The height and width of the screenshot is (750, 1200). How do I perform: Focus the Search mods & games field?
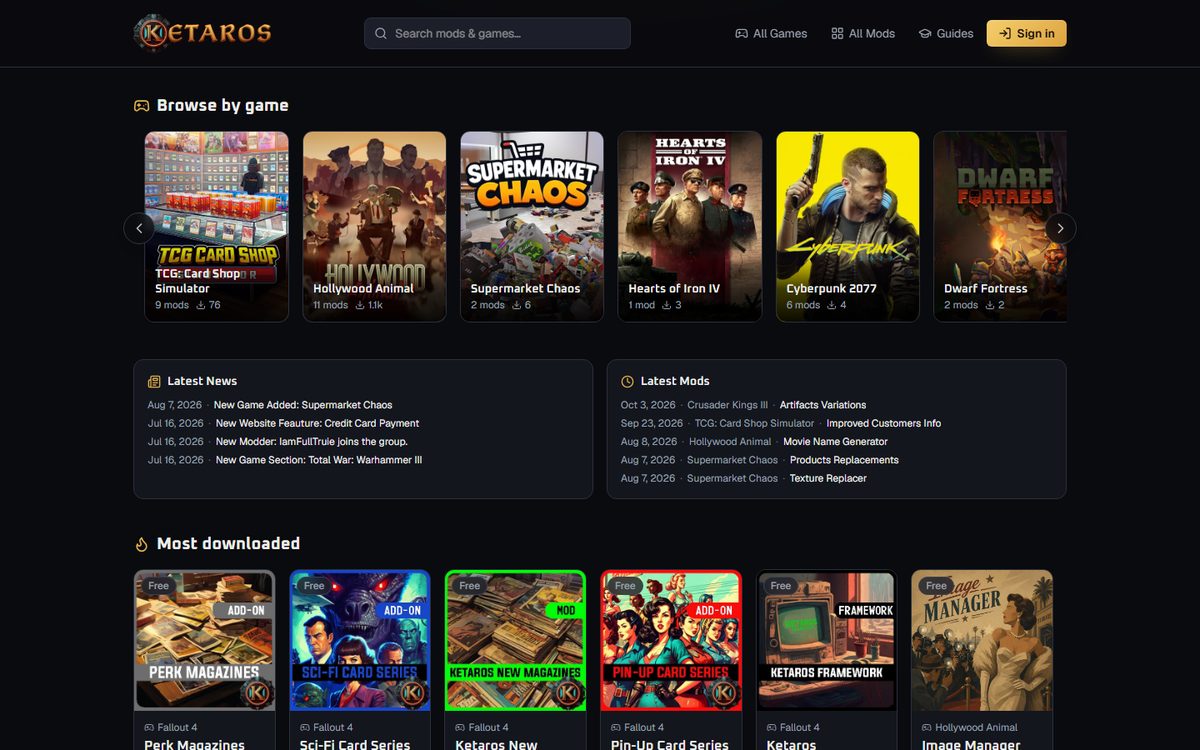pyautogui.click(x=497, y=33)
